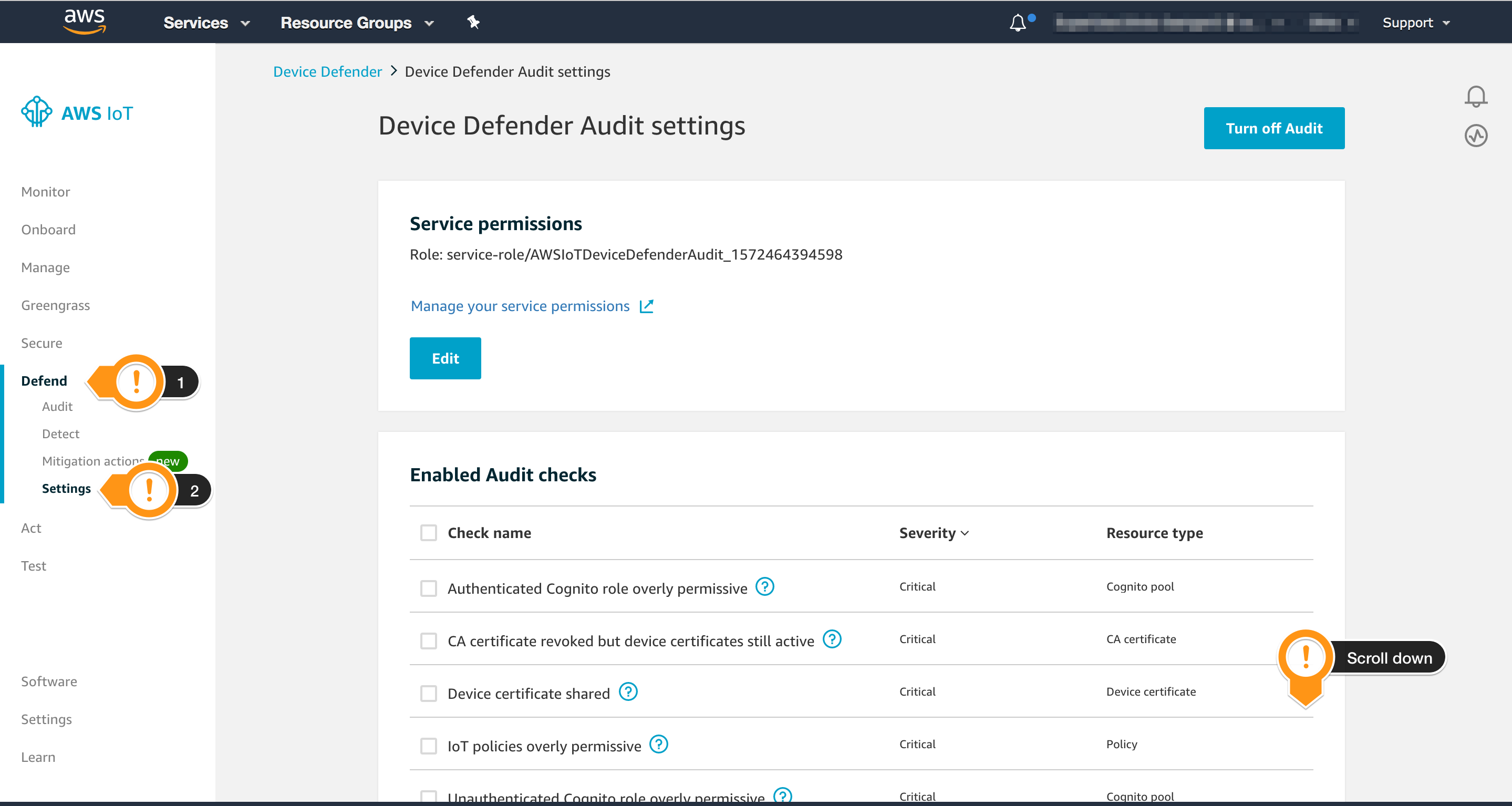The width and height of the screenshot is (1512, 806).
Task: Show help for Unauthenticated Cognito role check
Action: [x=782, y=795]
